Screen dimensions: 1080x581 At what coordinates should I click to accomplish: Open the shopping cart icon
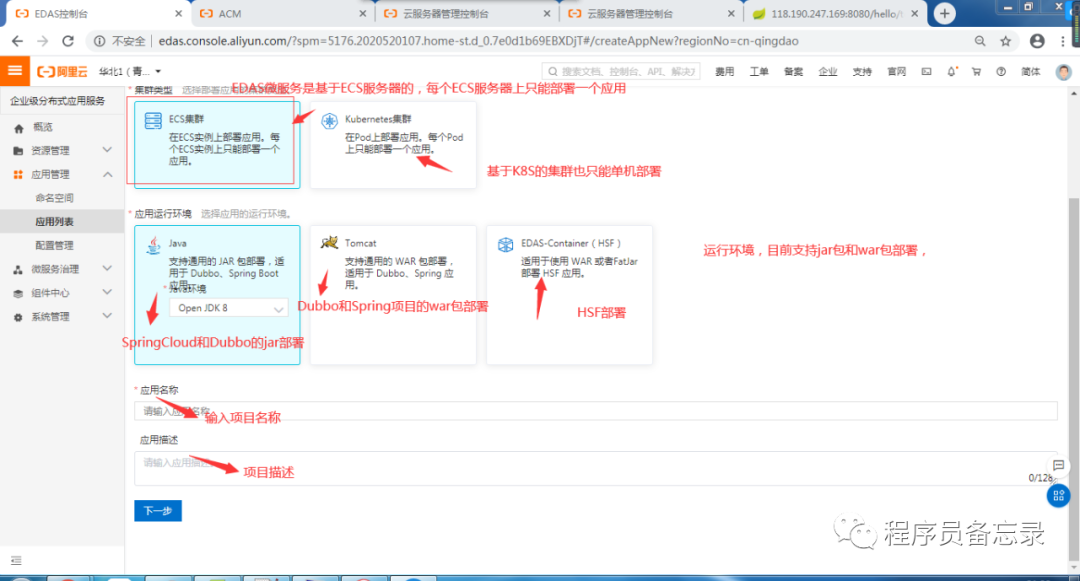pos(976,72)
